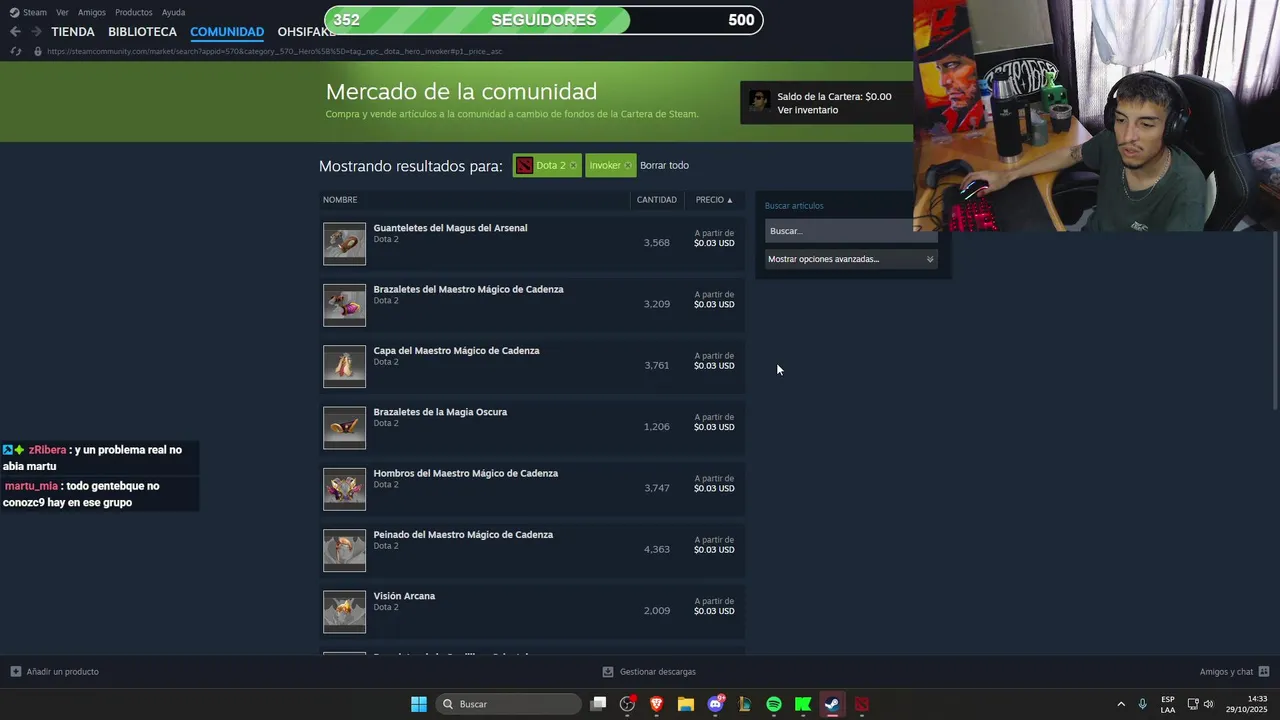Image resolution: width=1280 pixels, height=720 pixels.
Task: Click the wallet profile avatar
Action: [759, 100]
